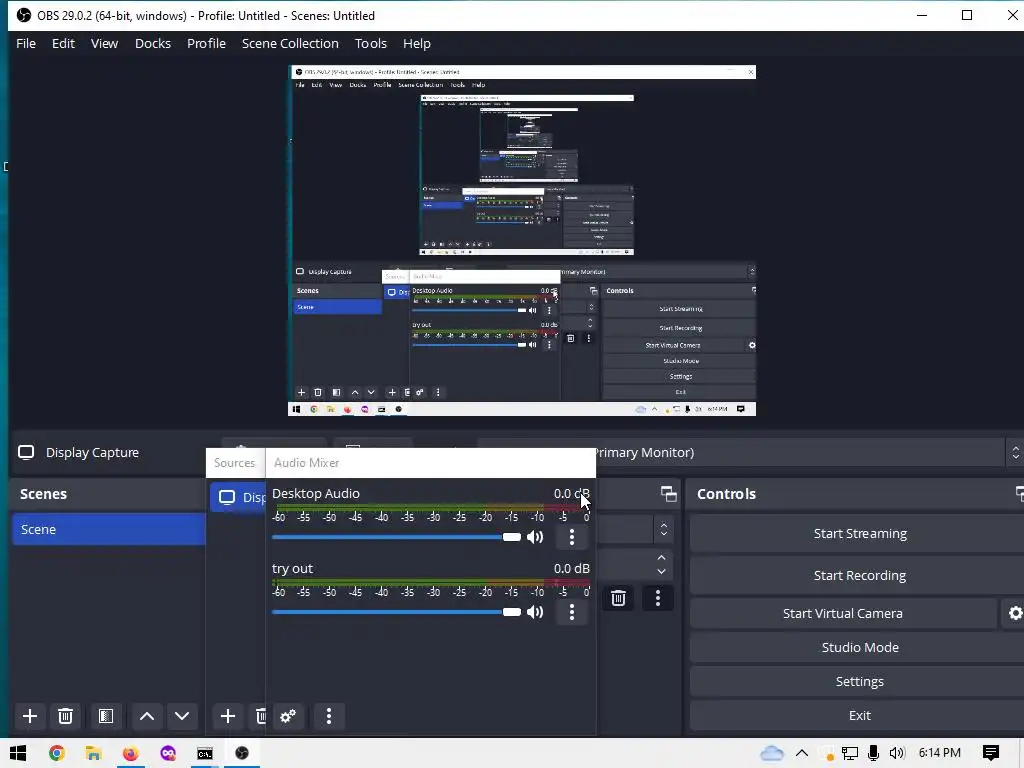Click Start Streaming

coord(859,534)
